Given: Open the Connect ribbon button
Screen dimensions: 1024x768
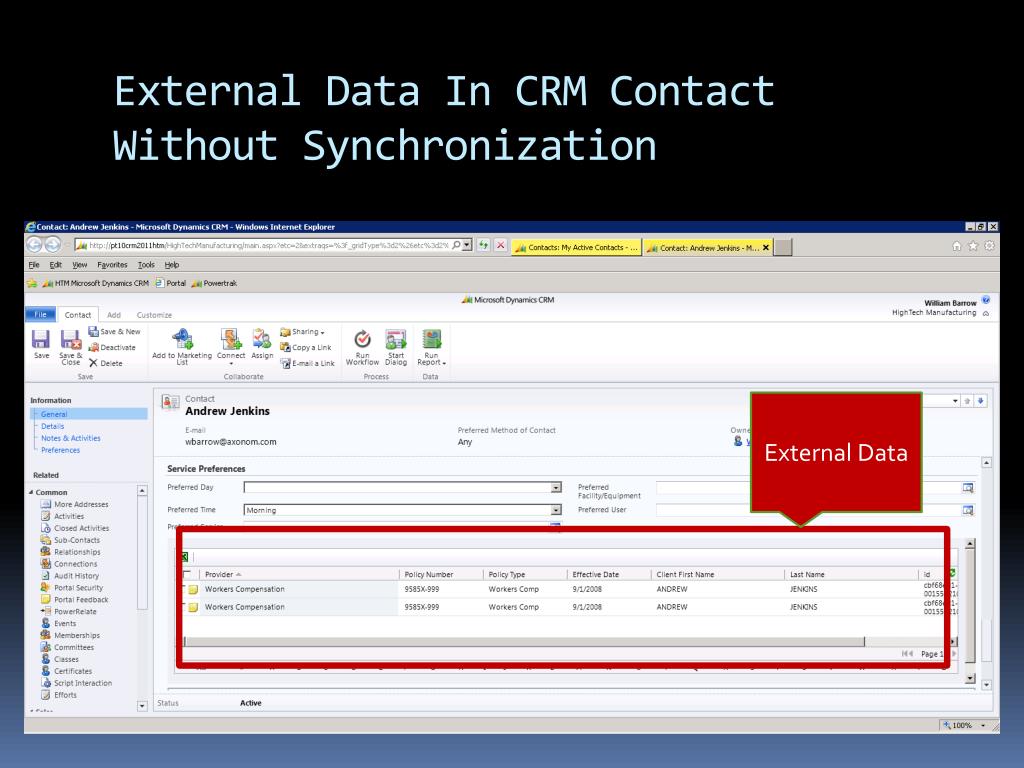Looking at the screenshot, I should coord(231,347).
